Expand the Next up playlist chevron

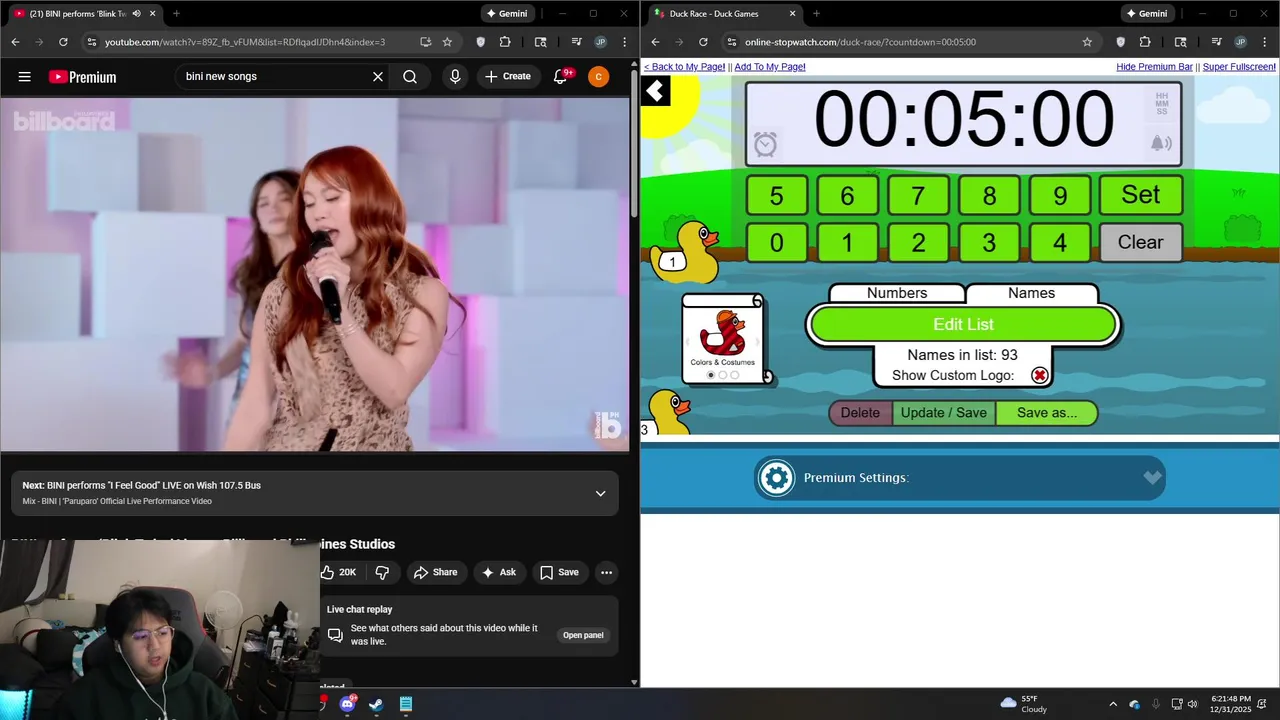point(600,493)
